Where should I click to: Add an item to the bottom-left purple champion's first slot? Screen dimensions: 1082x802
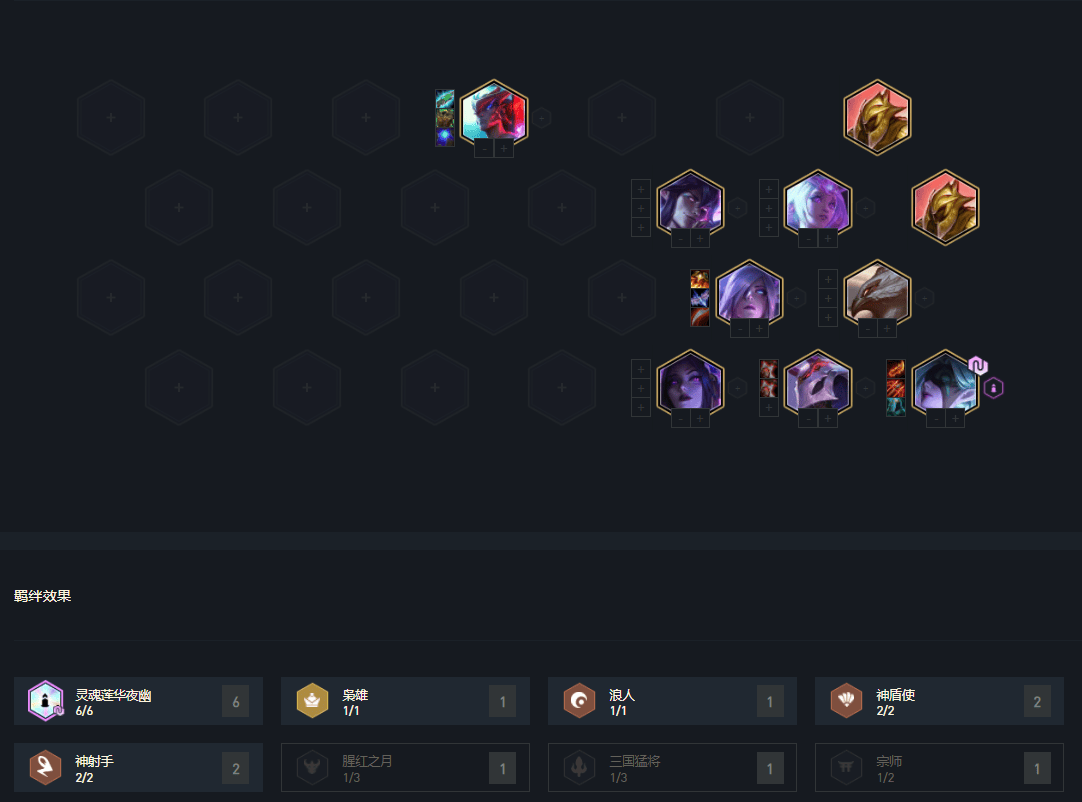pyautogui.click(x=640, y=369)
